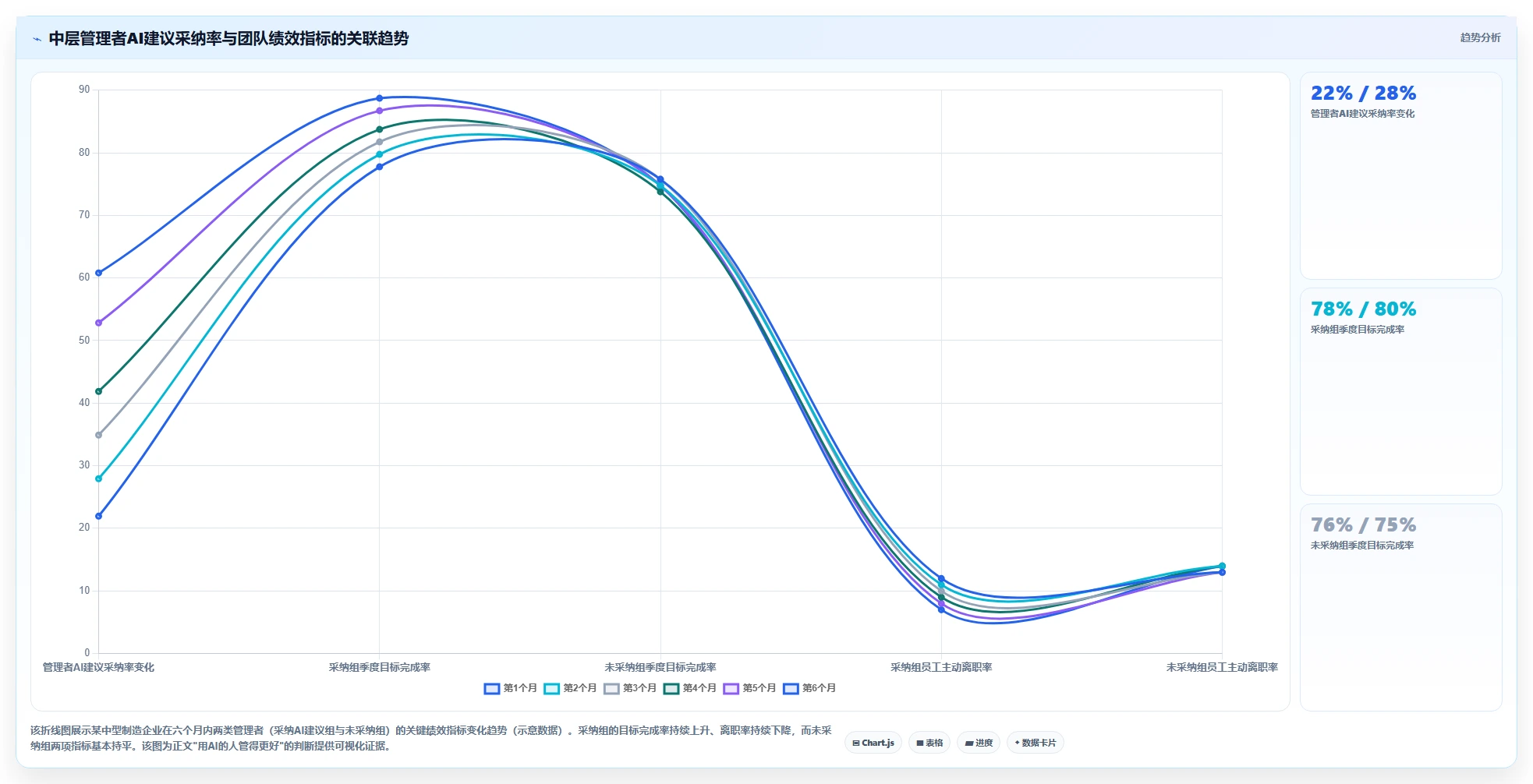1533x784 pixels.
Task: Click the 数据卡片 tag below the chart
Action: tap(1036, 743)
